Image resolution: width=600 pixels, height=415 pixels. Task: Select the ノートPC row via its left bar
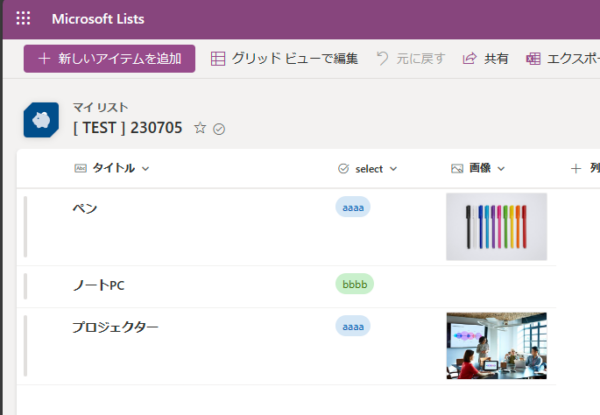pyautogui.click(x=26, y=286)
